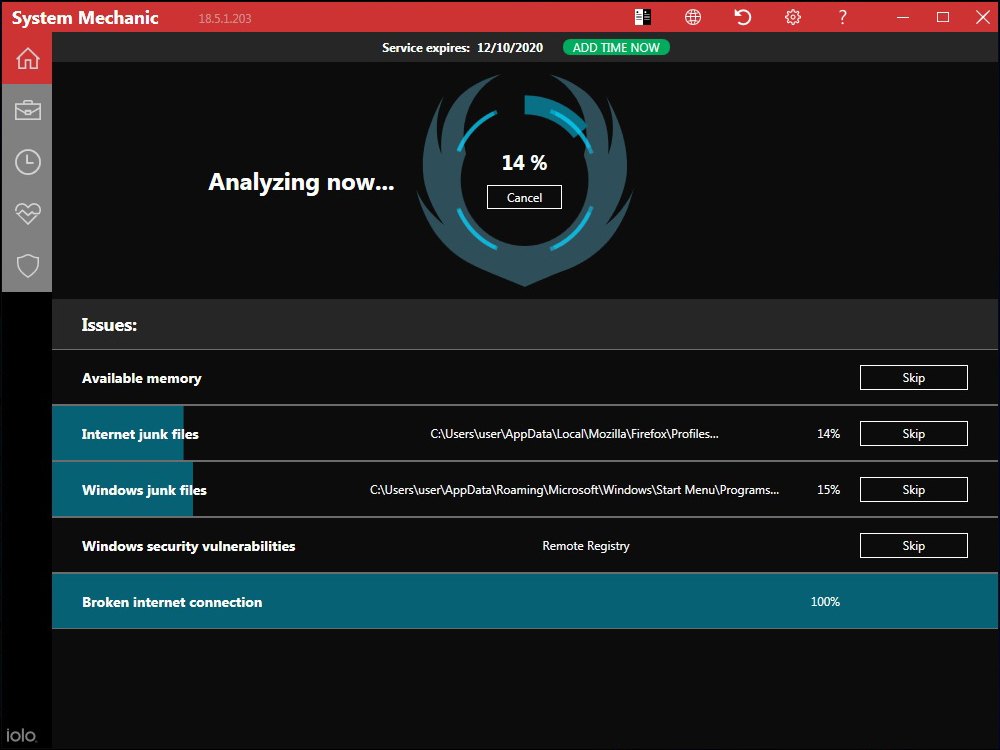Open the history clock icon in sidebar
The width and height of the screenshot is (1000, 750).
pos(27,161)
